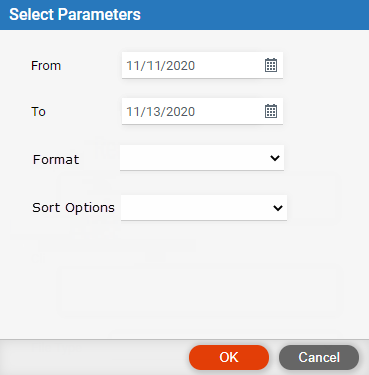Viewport: 369px width, 375px height.
Task: Click the To date field showing 11/13/2020
Action: [202, 111]
